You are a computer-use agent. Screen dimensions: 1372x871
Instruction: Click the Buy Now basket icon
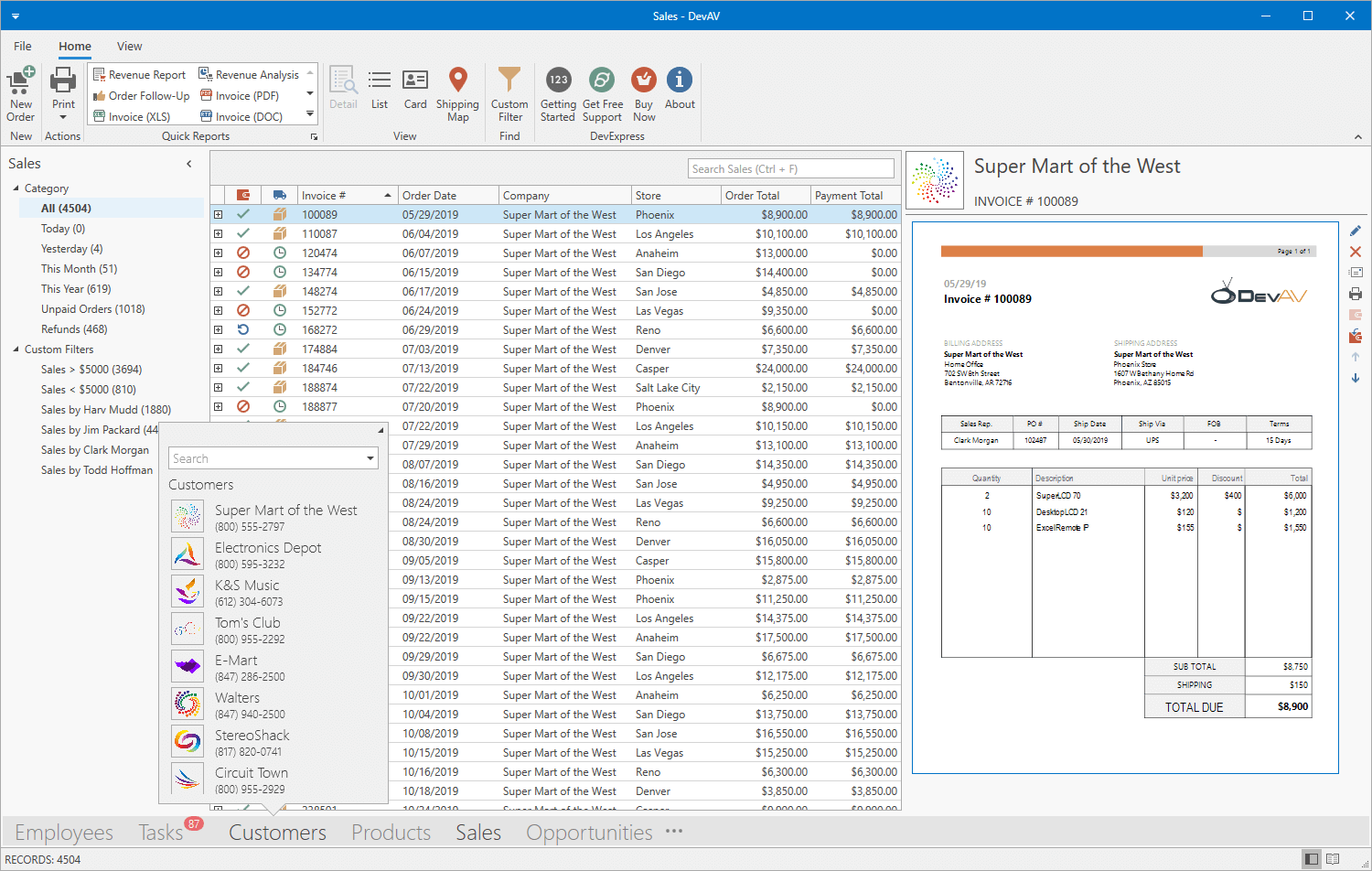[x=644, y=82]
